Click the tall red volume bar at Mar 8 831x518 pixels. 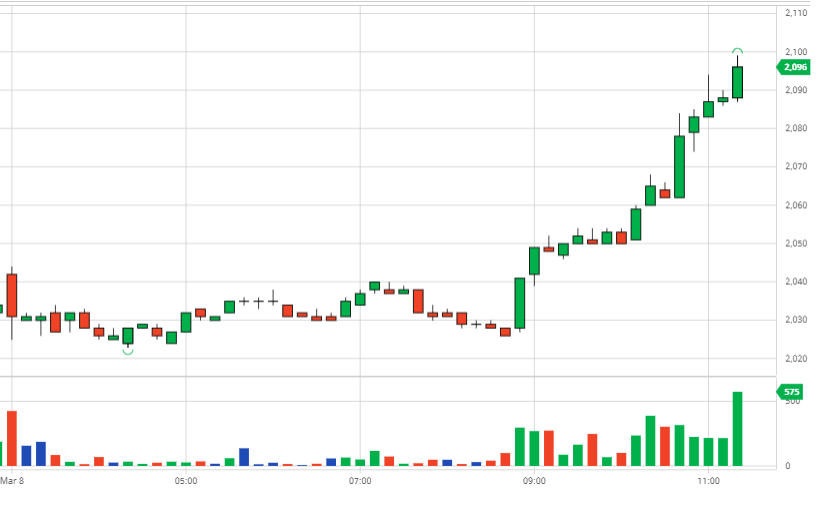pos(12,438)
